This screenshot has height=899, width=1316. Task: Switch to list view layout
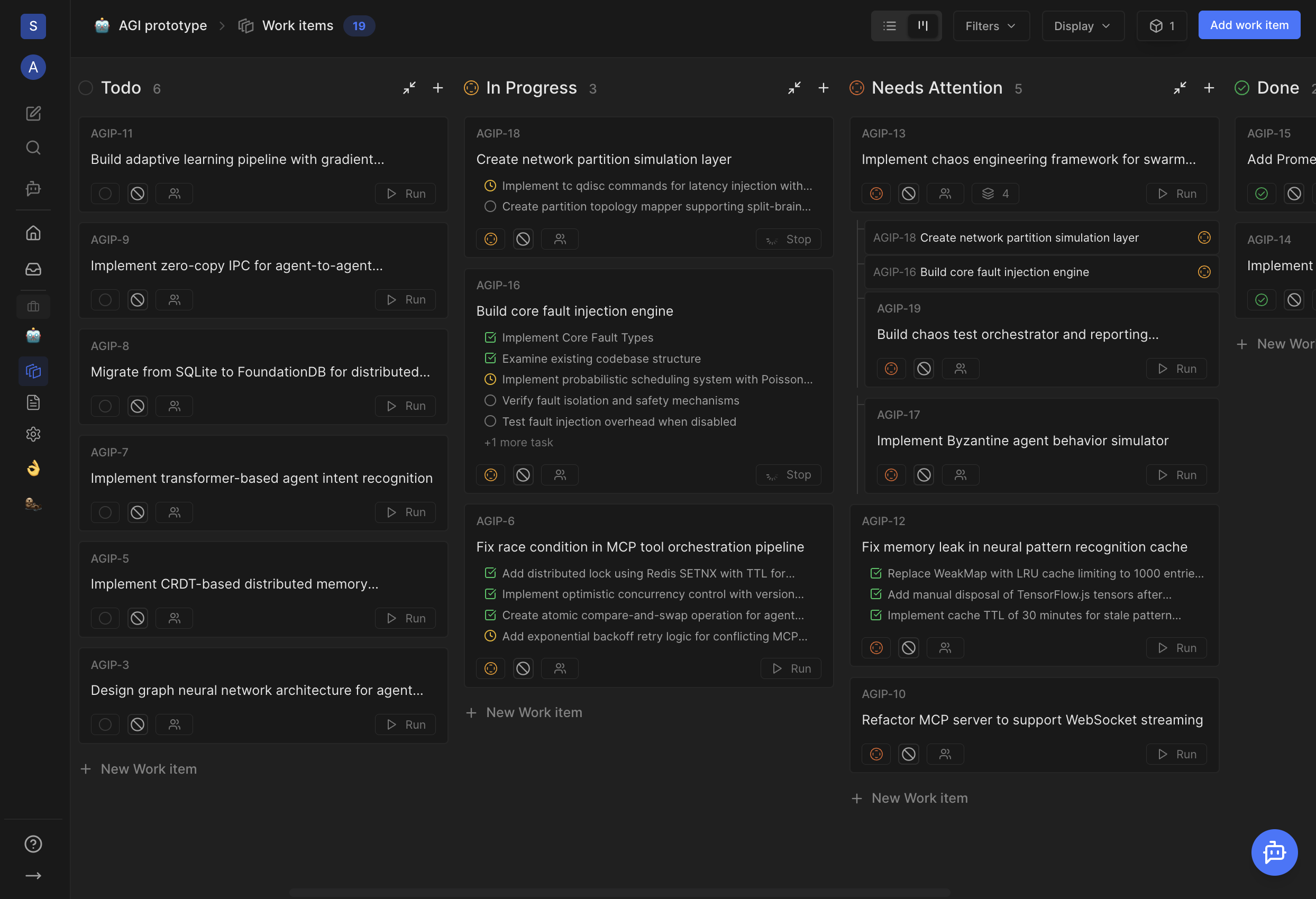[x=890, y=26]
